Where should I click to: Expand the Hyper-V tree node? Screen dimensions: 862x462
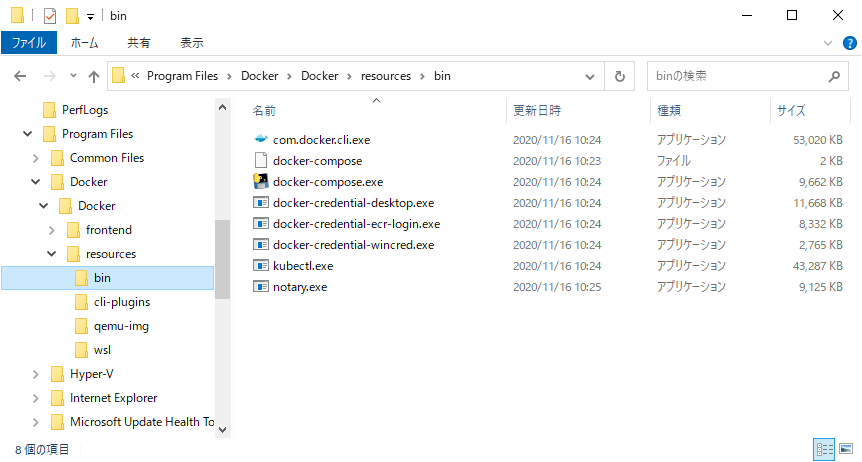point(36,375)
